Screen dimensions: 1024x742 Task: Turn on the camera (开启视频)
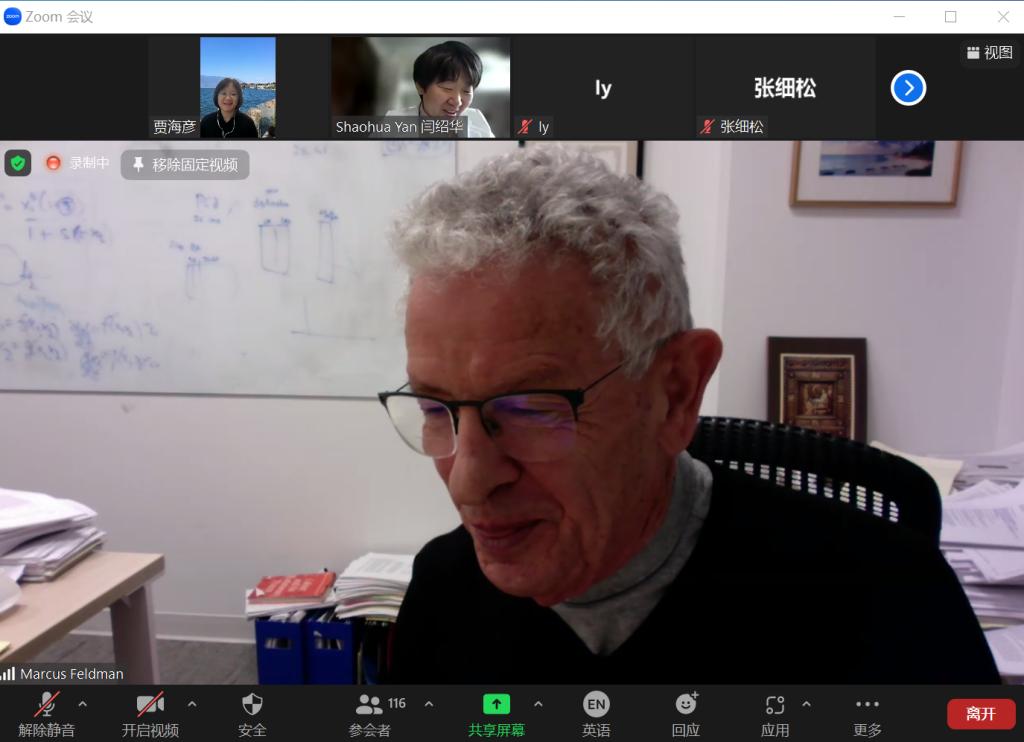(x=150, y=704)
